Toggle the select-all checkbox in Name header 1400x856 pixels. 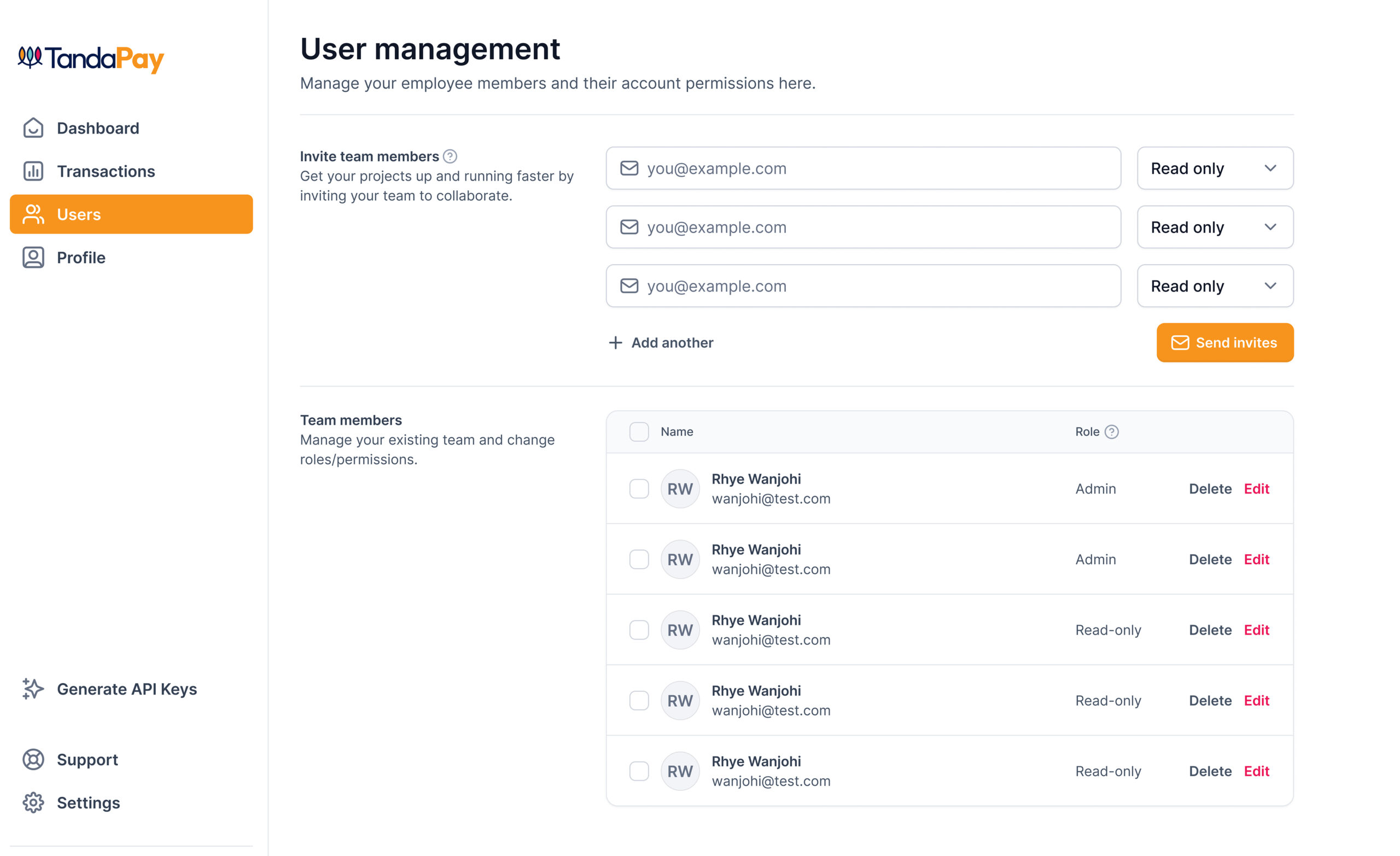click(639, 432)
